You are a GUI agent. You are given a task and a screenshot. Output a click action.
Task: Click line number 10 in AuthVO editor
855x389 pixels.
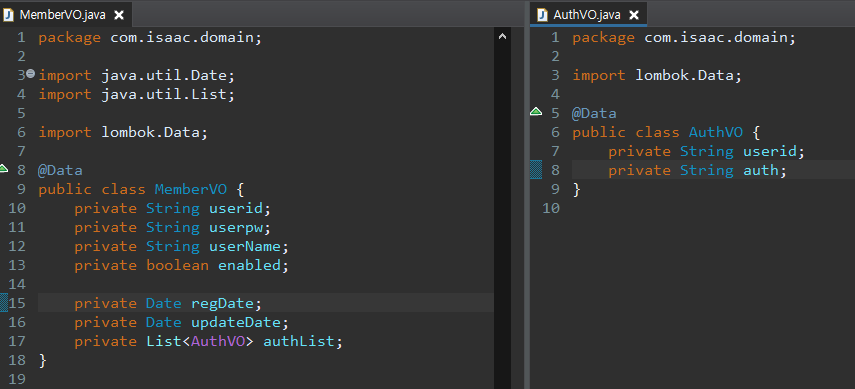click(551, 208)
